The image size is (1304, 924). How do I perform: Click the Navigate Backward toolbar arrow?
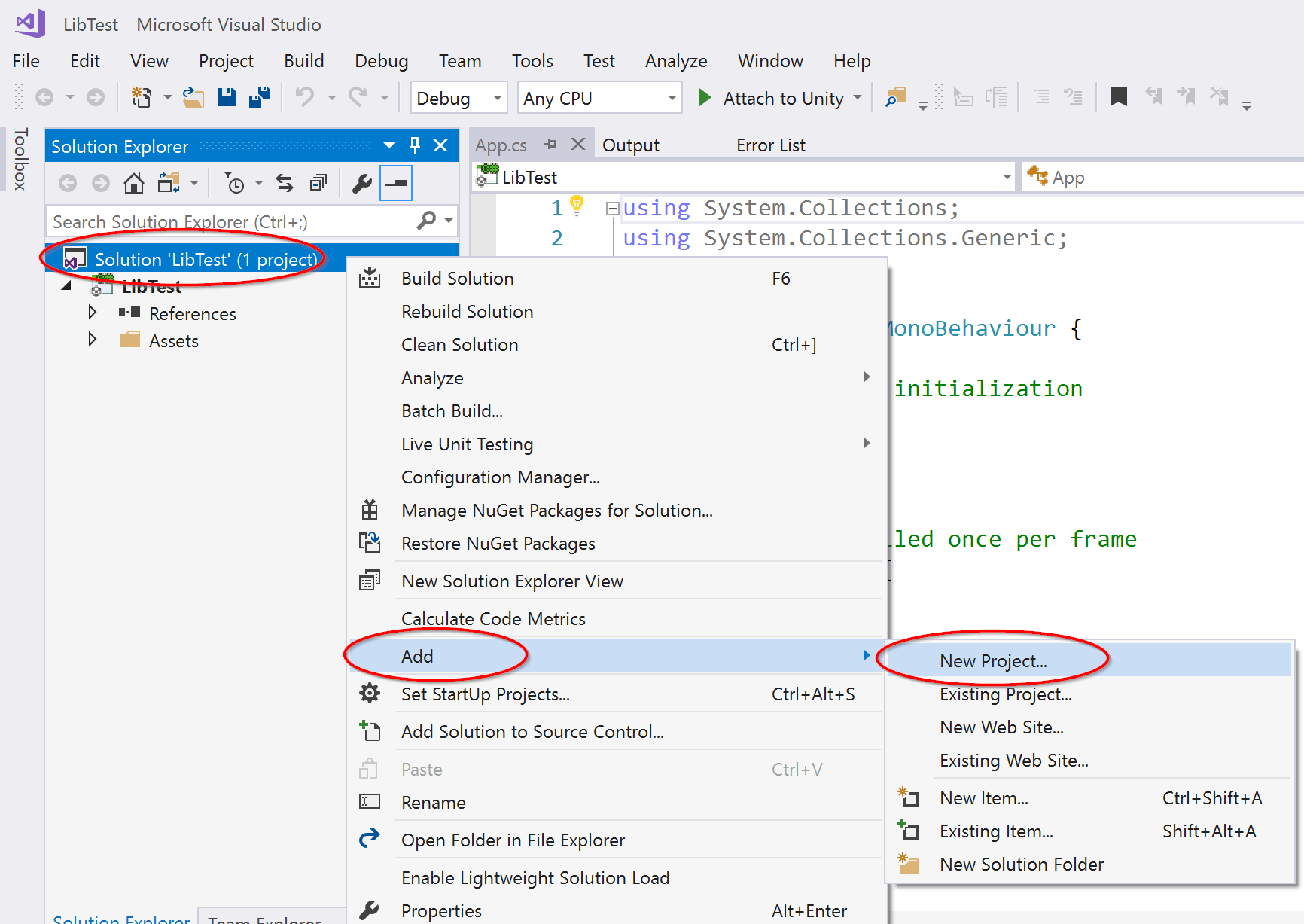click(44, 98)
